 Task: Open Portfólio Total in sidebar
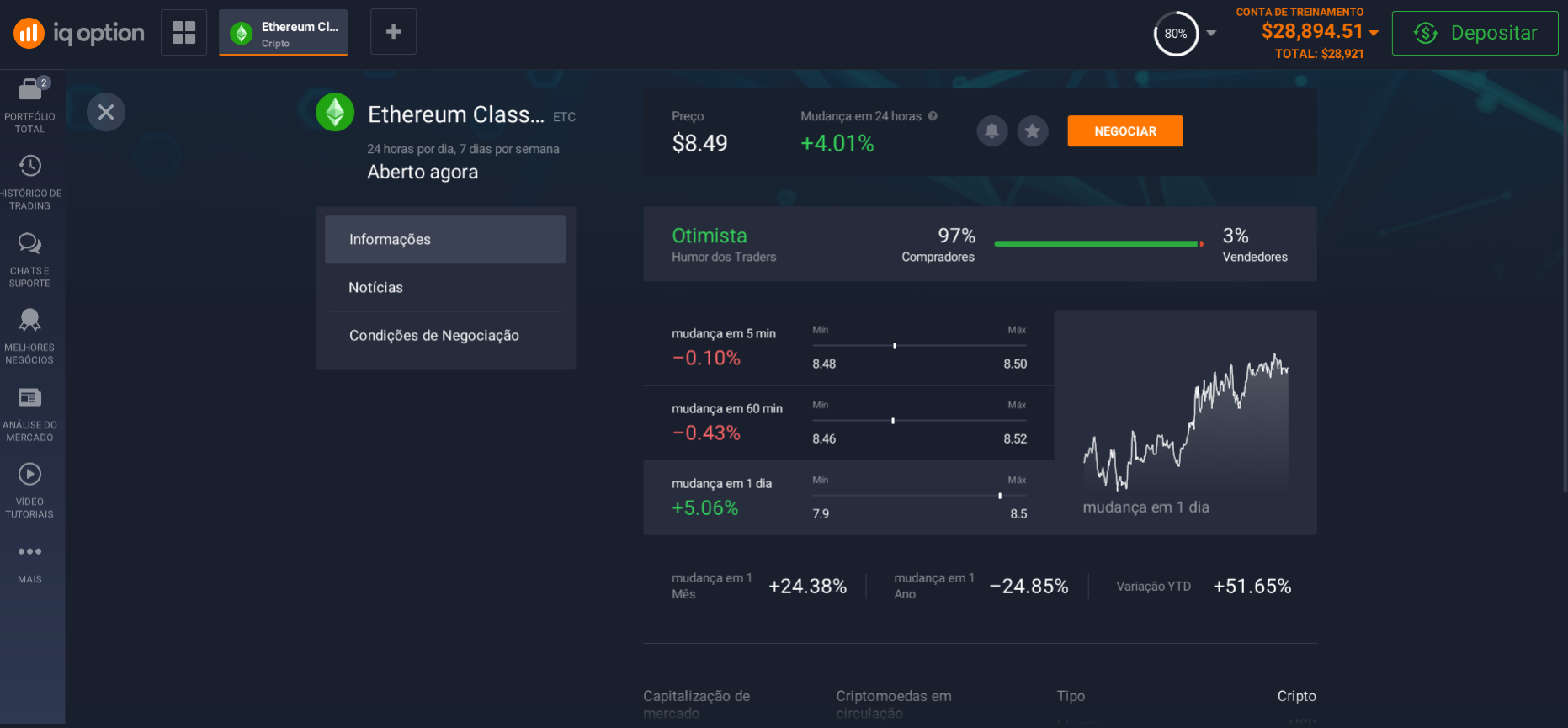(29, 105)
